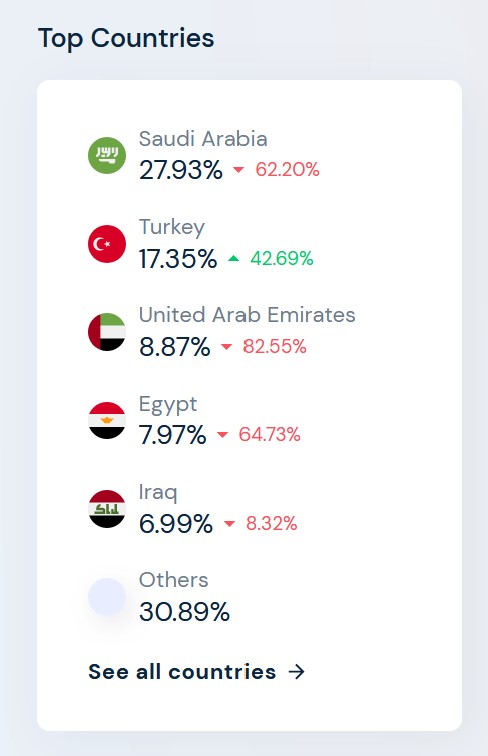Click the Others blank circle icon

(107, 597)
